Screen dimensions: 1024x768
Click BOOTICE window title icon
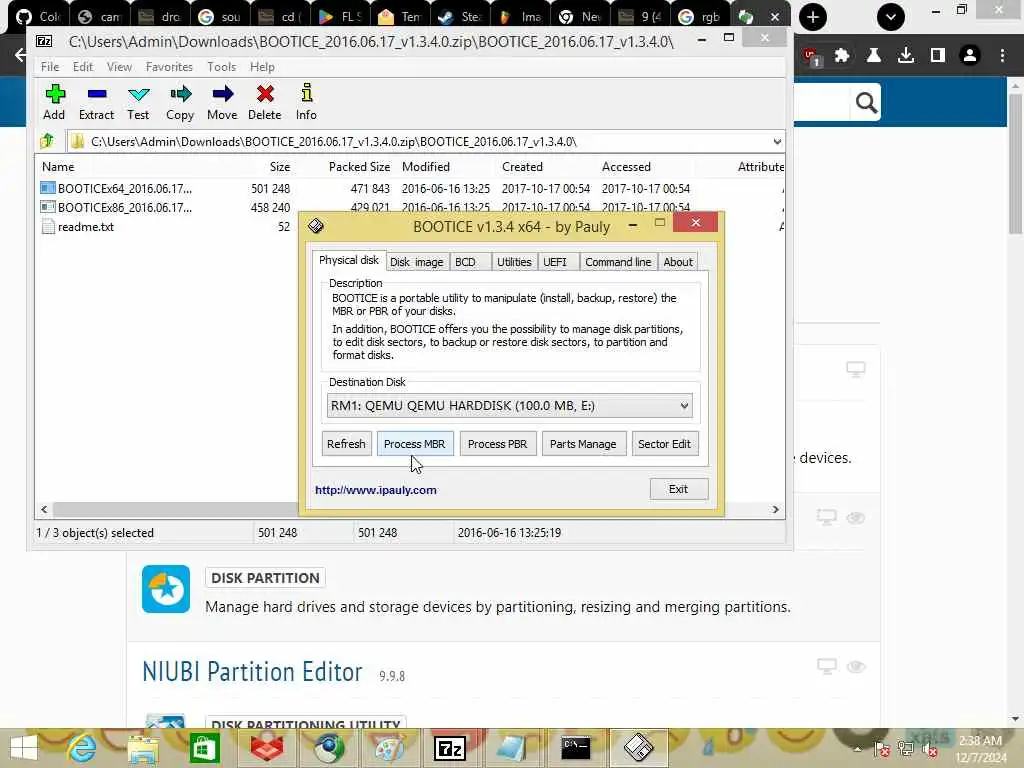(316, 226)
